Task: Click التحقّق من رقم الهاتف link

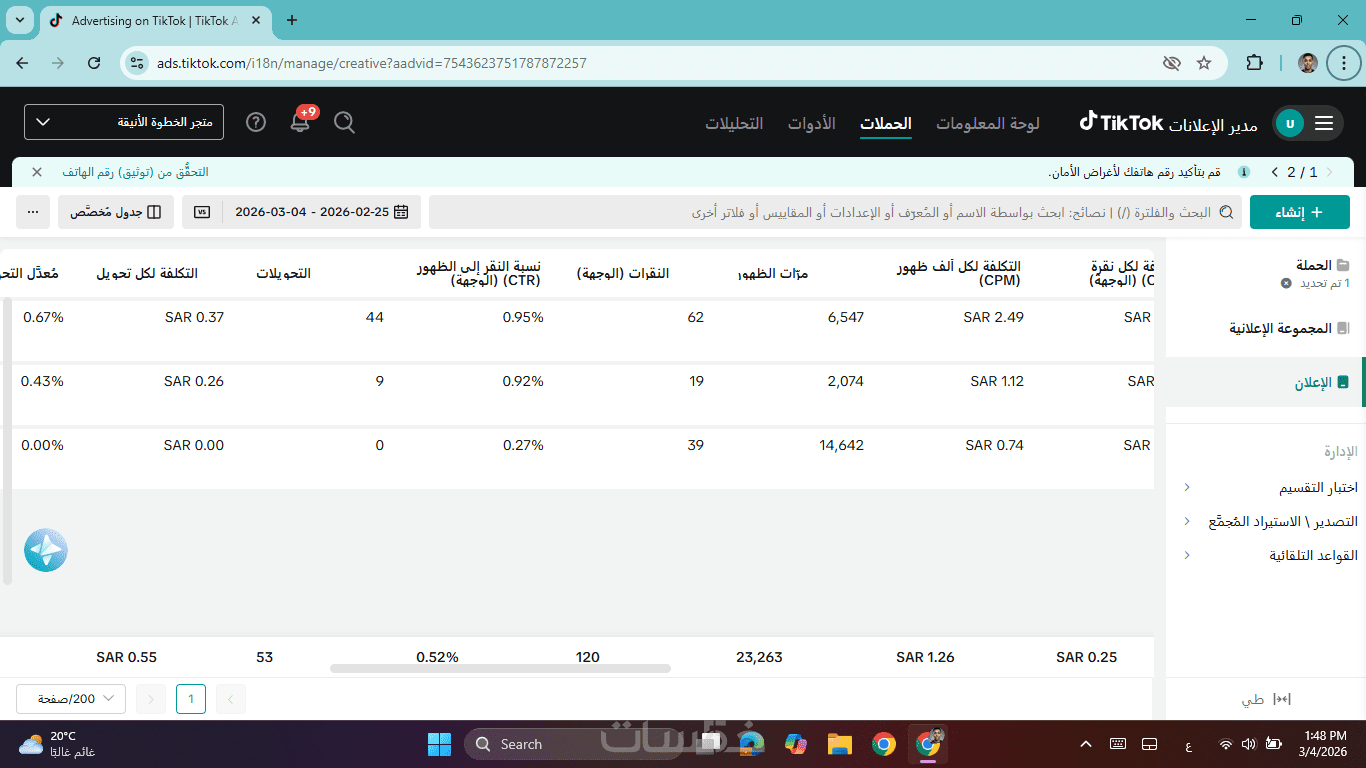Action: click(135, 172)
